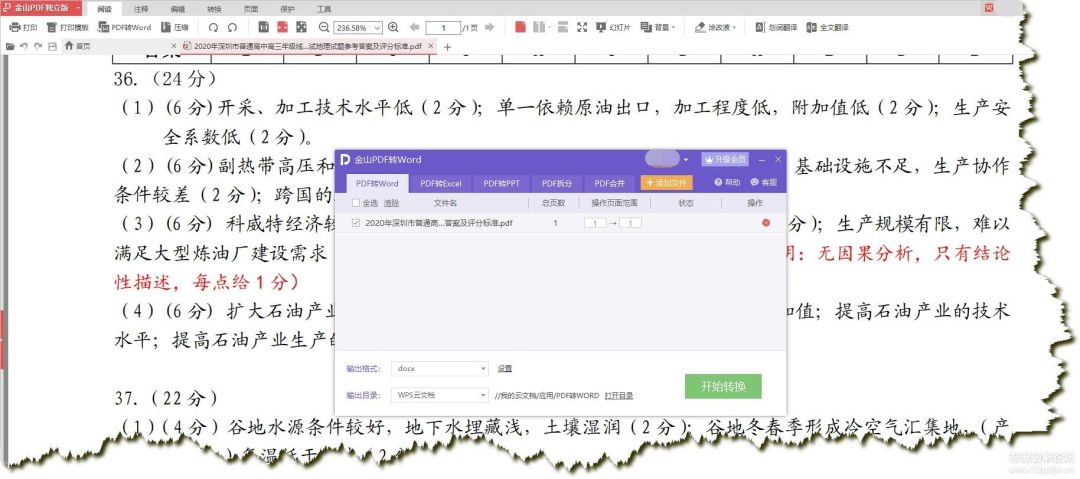Click the 压缩 compress tool
The image size is (1080, 479).
175,28
